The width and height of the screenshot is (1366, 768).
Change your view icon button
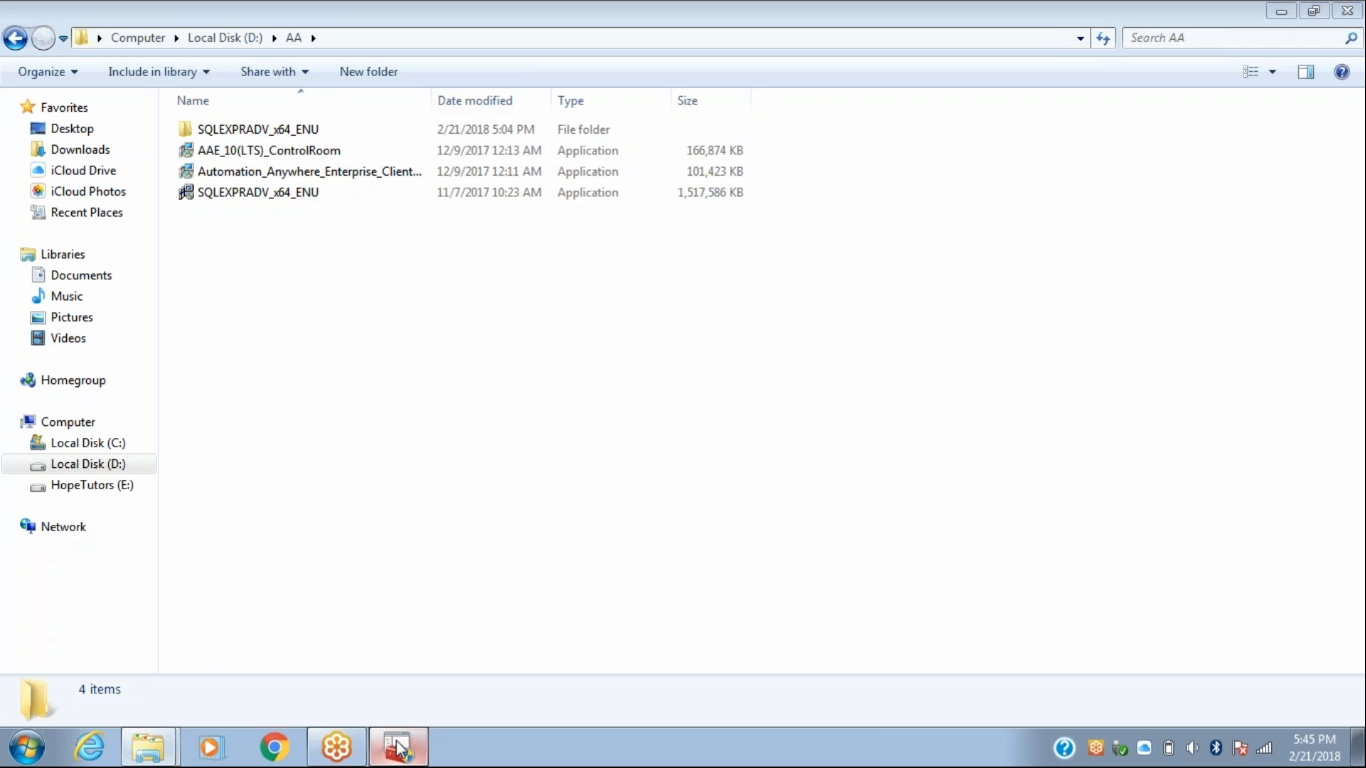click(1251, 72)
